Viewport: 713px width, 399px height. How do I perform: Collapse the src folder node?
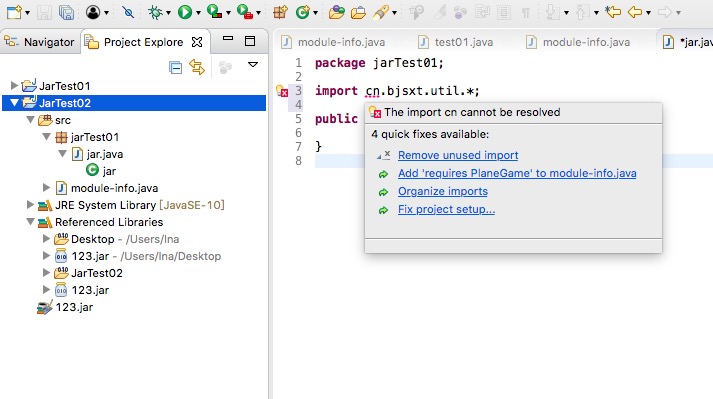30,120
